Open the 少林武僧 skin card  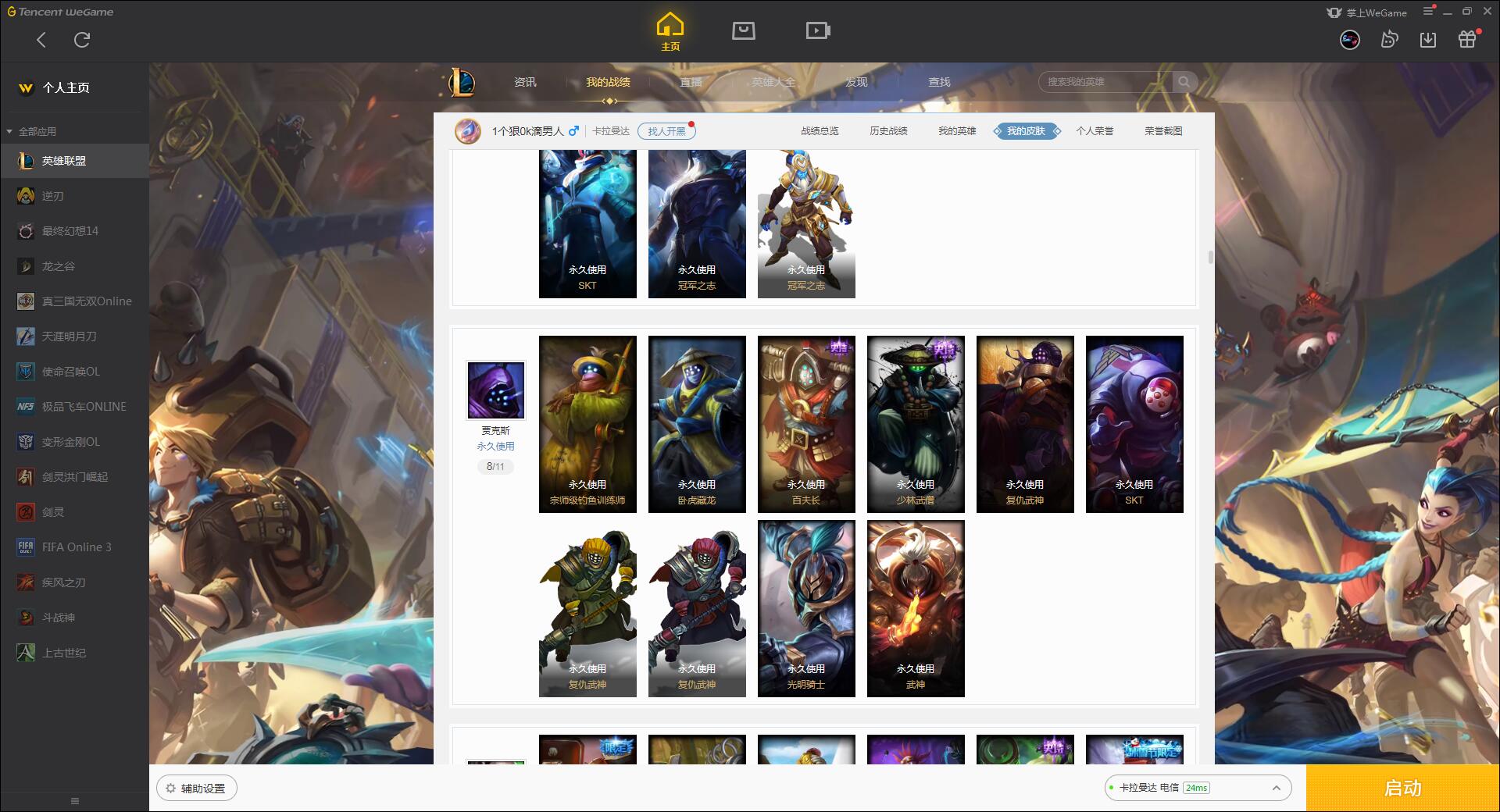916,424
